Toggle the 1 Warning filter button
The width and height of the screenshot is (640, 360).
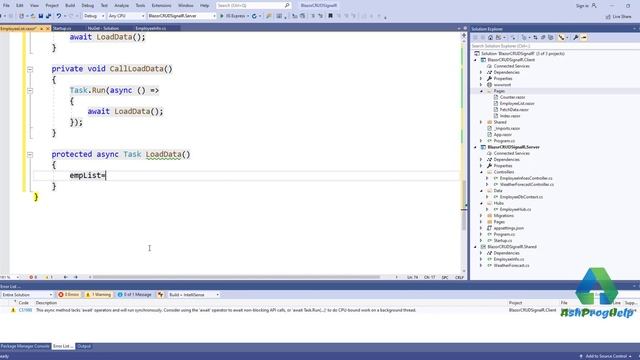(x=98, y=294)
